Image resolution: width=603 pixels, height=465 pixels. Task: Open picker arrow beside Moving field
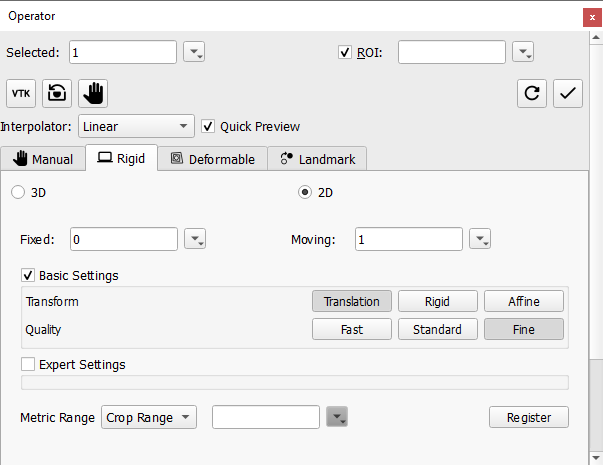[481, 239]
